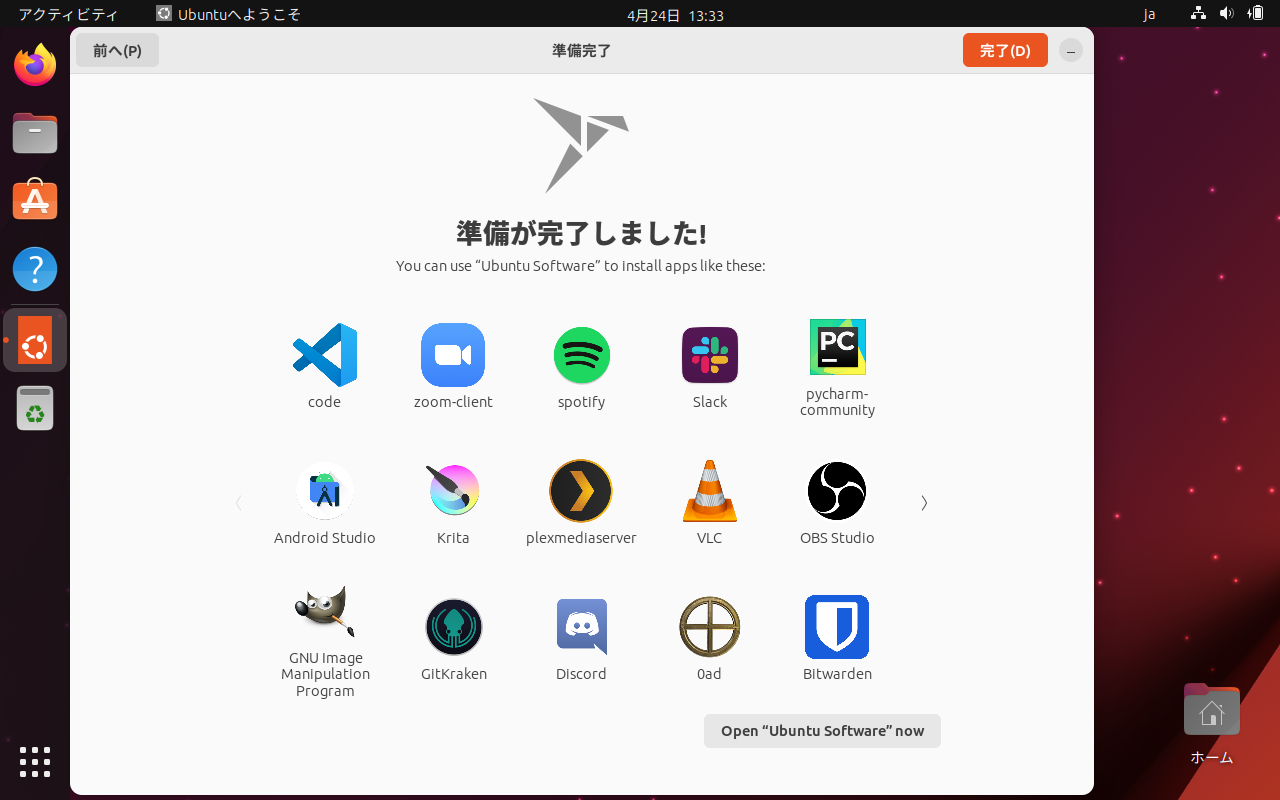1280x800 pixels.
Task: Select the plexmediaserver icon
Action: [x=581, y=491]
